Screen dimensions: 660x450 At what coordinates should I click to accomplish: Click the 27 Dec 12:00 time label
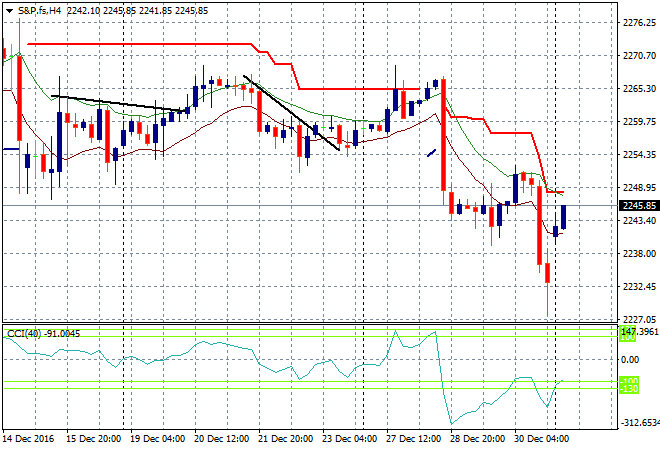[414, 439]
